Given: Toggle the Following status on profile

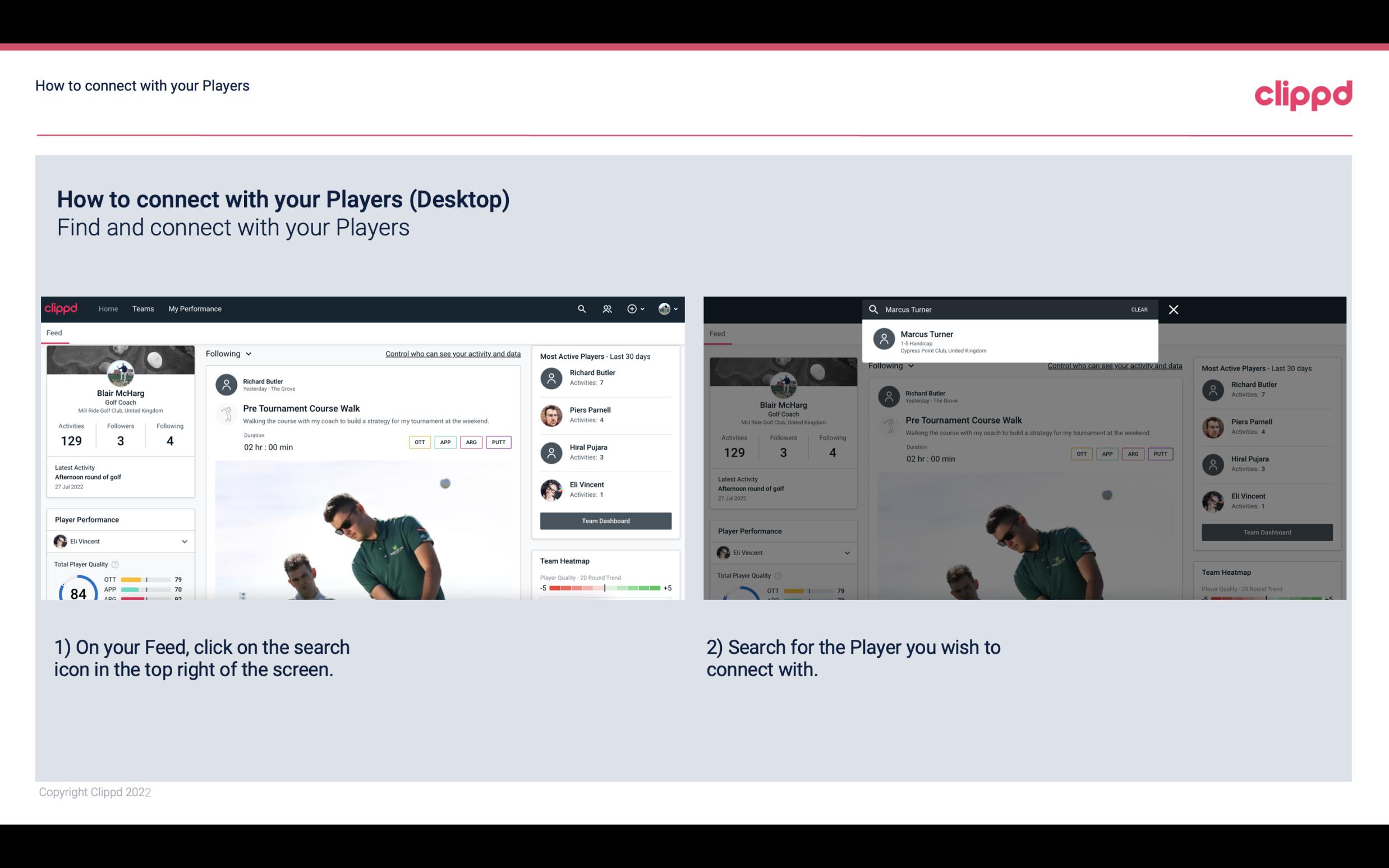Looking at the screenshot, I should coord(228,353).
